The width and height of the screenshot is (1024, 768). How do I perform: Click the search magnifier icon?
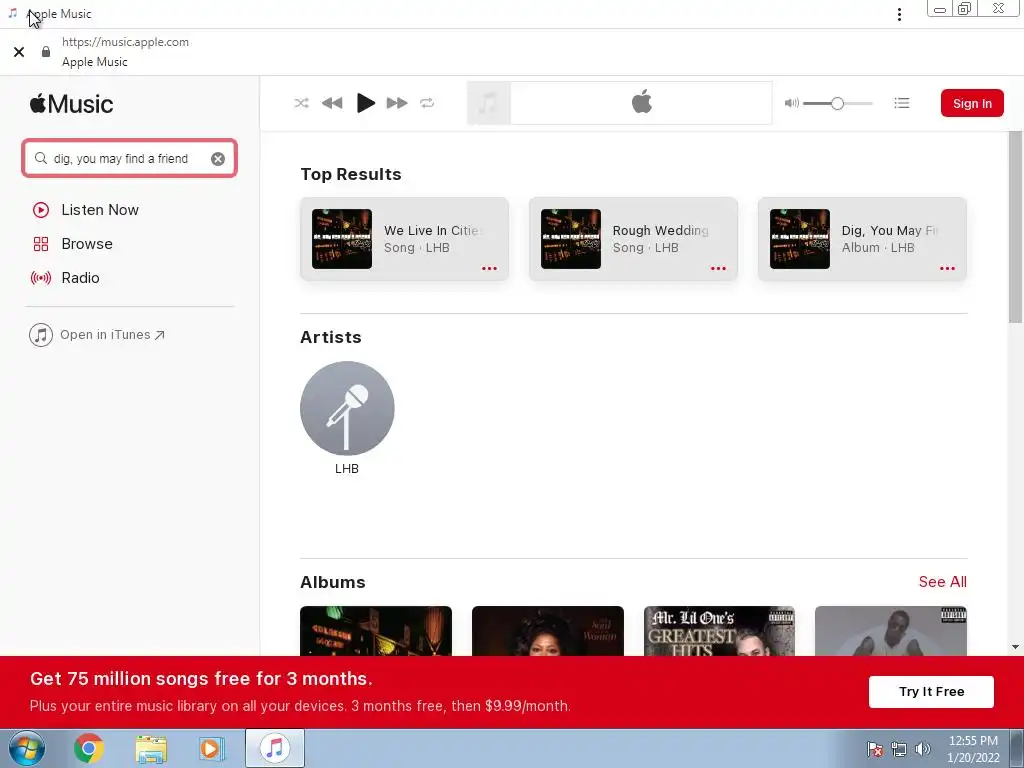(x=40, y=158)
